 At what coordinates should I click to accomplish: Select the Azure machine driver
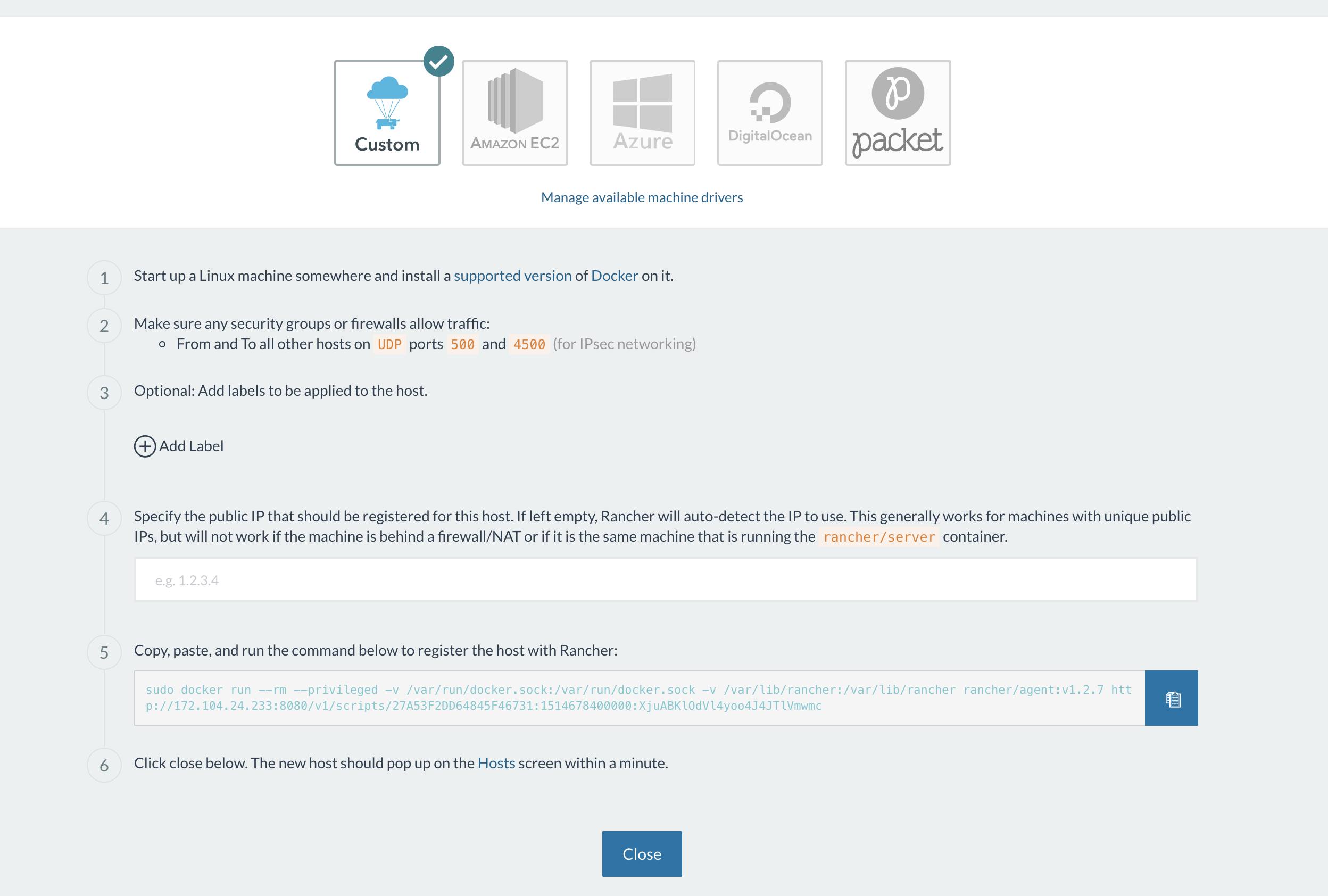coord(642,113)
